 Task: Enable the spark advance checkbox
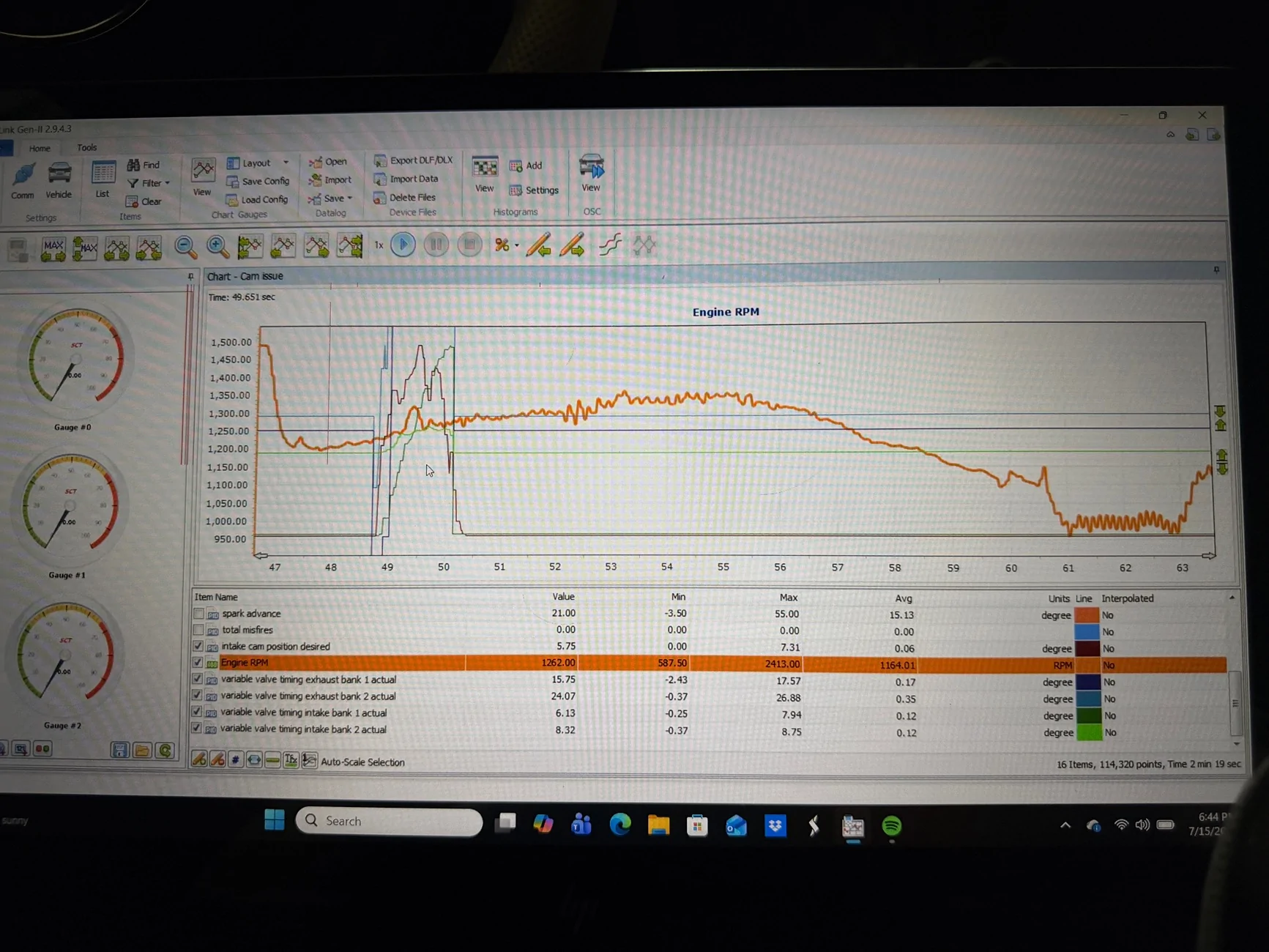198,614
